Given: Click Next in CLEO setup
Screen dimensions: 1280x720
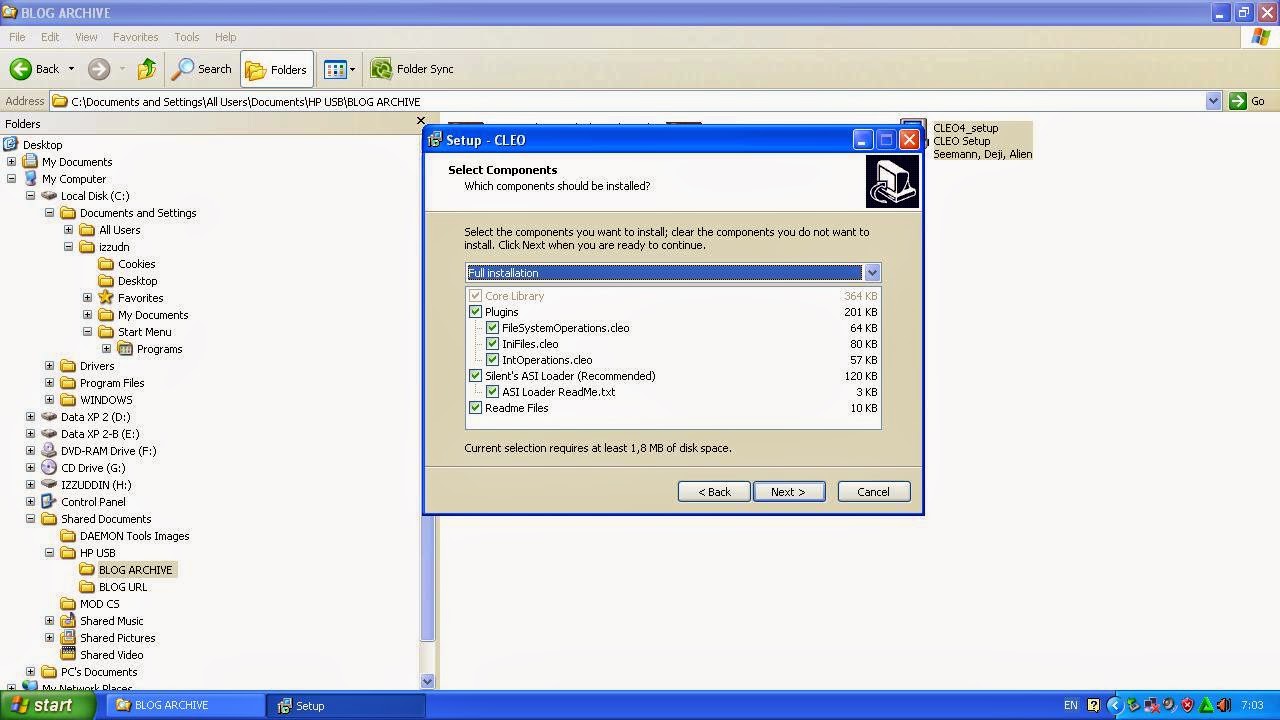Looking at the screenshot, I should coord(788,492).
